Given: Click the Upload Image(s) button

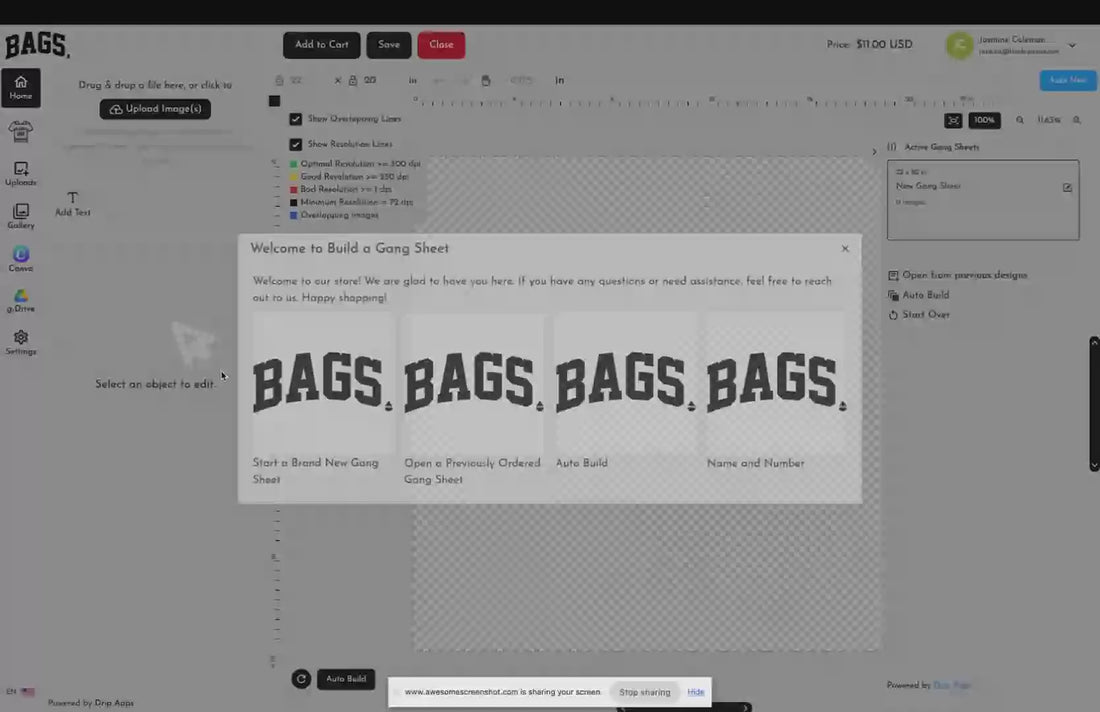Looking at the screenshot, I should [x=155, y=109].
